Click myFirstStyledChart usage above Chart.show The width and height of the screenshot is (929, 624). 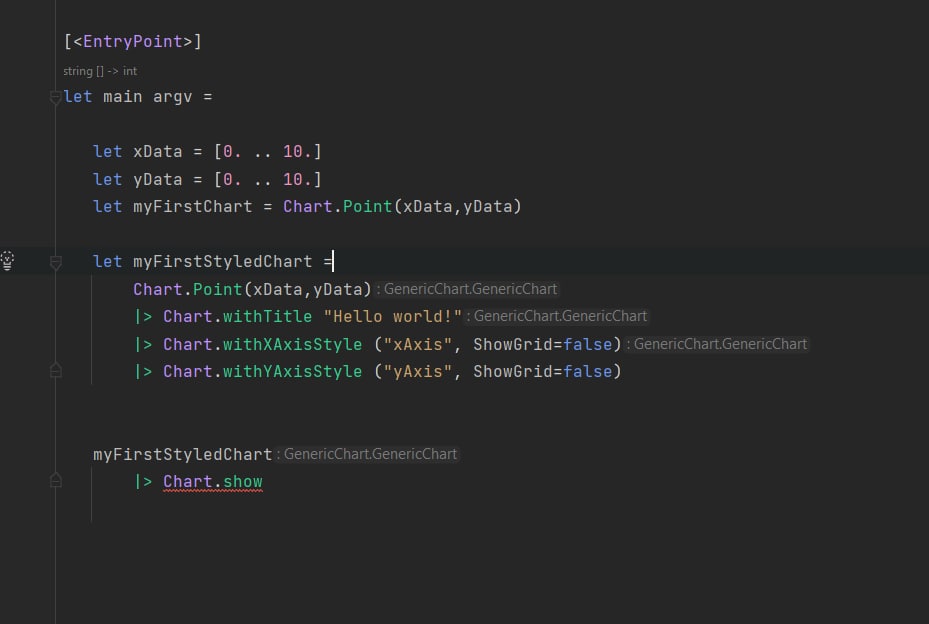[x=182, y=455]
